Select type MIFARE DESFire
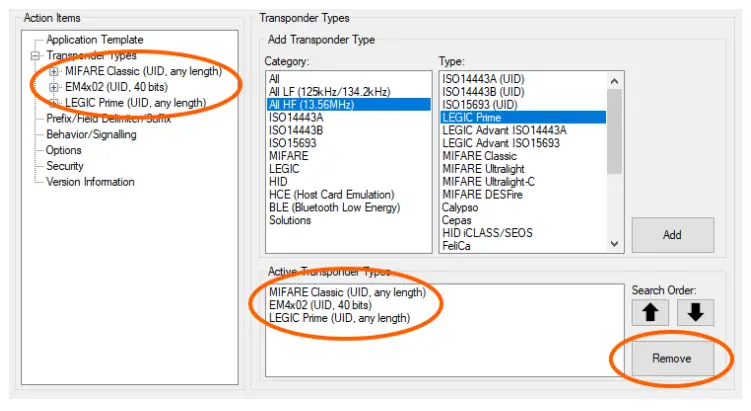The width and height of the screenshot is (751, 411). [x=523, y=195]
